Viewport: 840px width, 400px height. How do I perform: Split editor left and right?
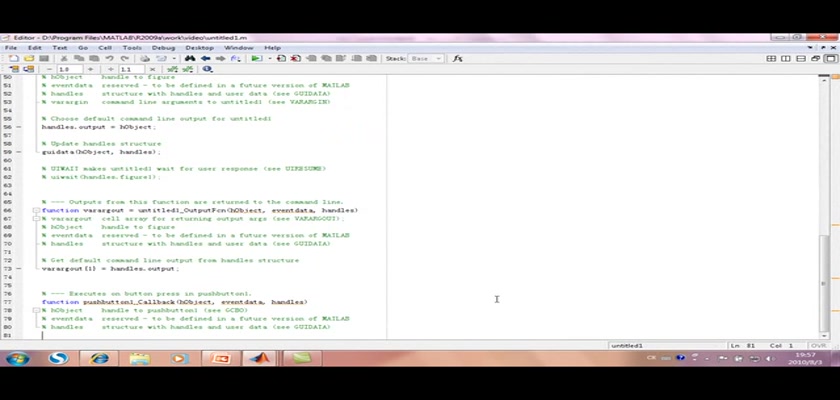(x=786, y=58)
